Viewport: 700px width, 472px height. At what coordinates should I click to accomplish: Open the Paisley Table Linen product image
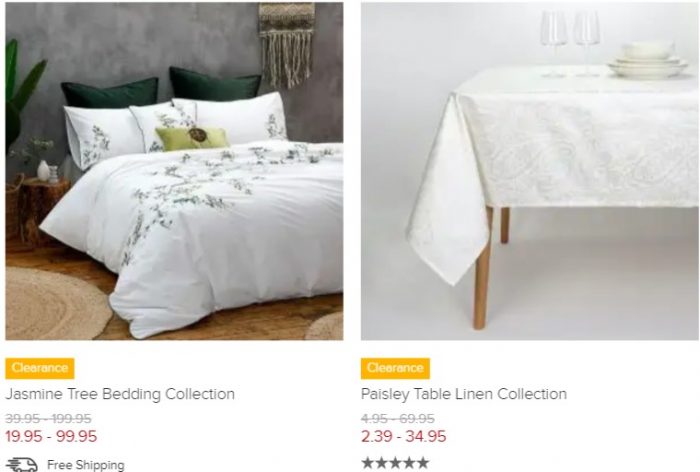tap(529, 171)
